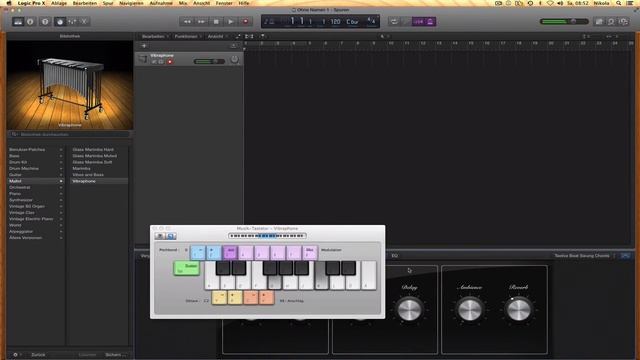The width and height of the screenshot is (640, 360).
Task: Solo the Vibraphone track
Action: pos(161,62)
